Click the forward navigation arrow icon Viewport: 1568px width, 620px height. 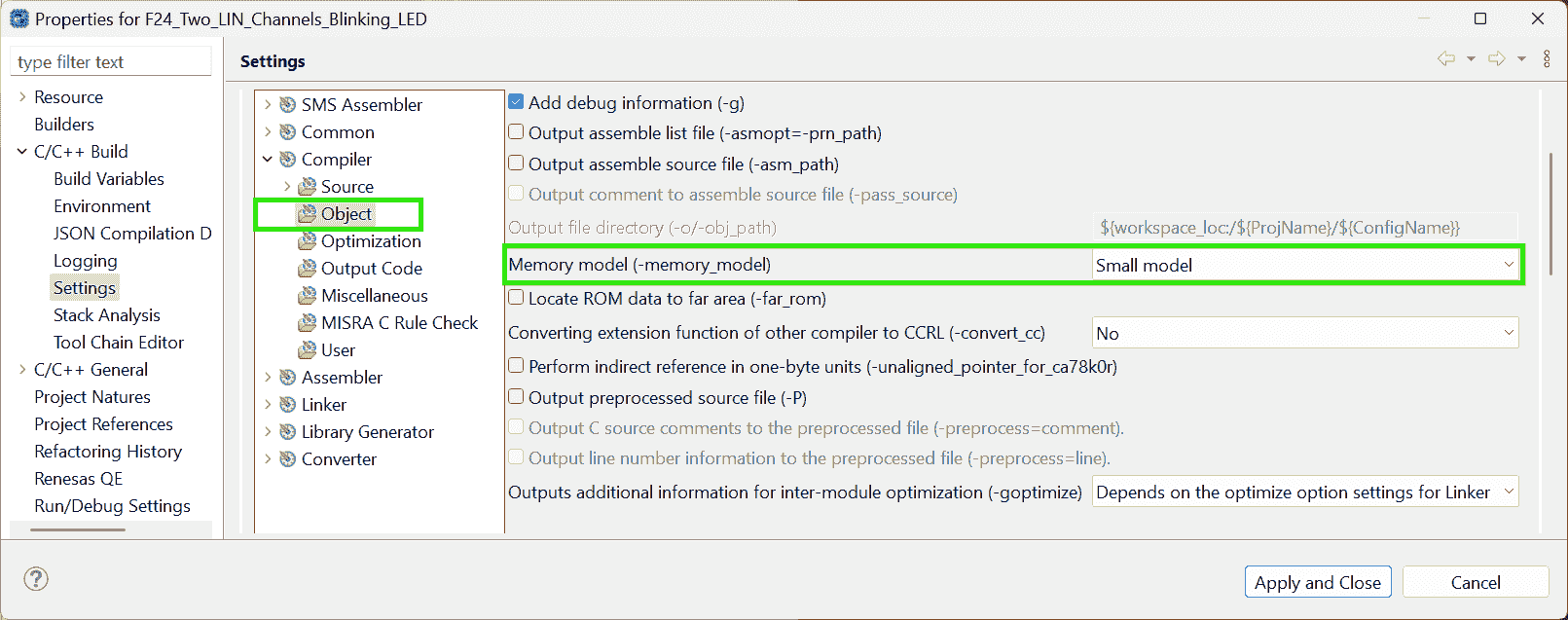tap(1497, 59)
